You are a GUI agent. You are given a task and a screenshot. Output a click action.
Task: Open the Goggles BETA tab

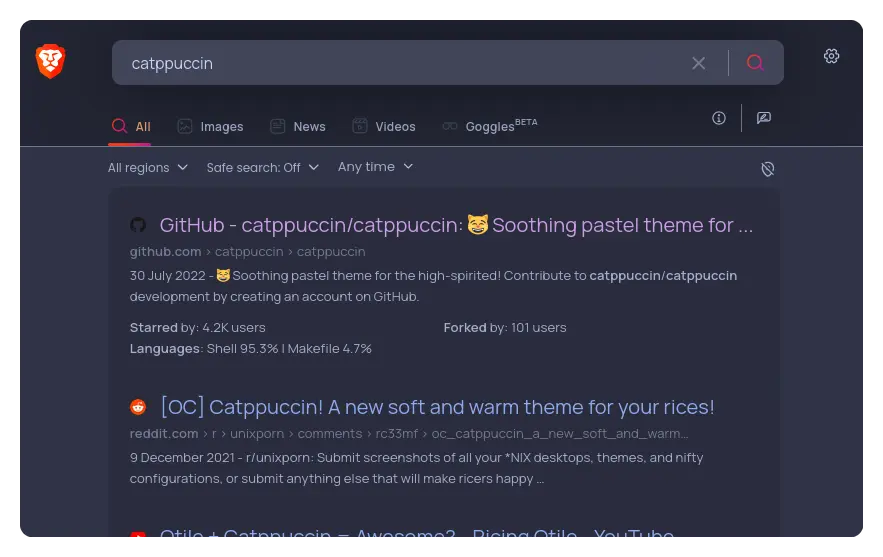489,126
